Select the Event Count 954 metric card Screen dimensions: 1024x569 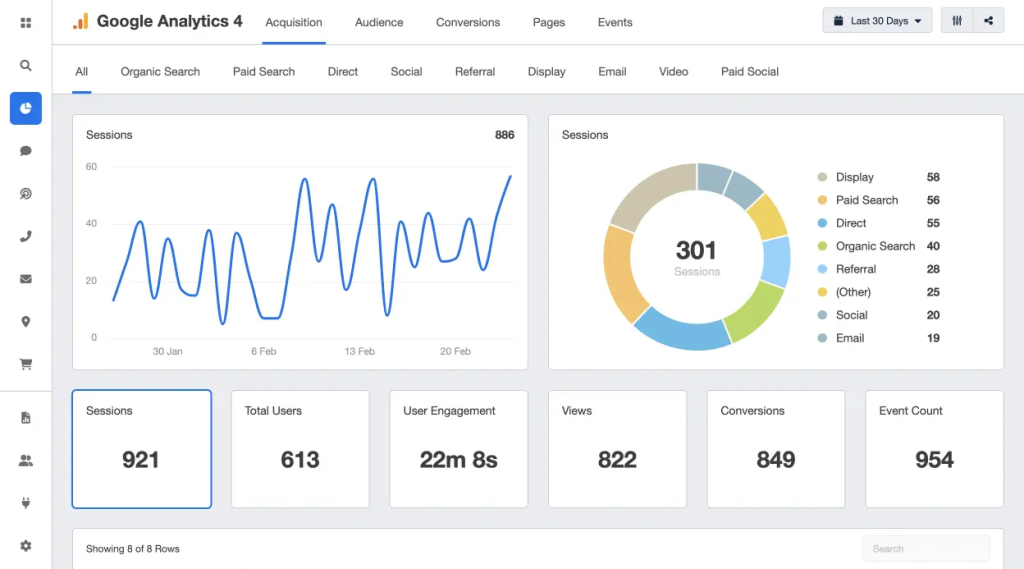(935, 449)
